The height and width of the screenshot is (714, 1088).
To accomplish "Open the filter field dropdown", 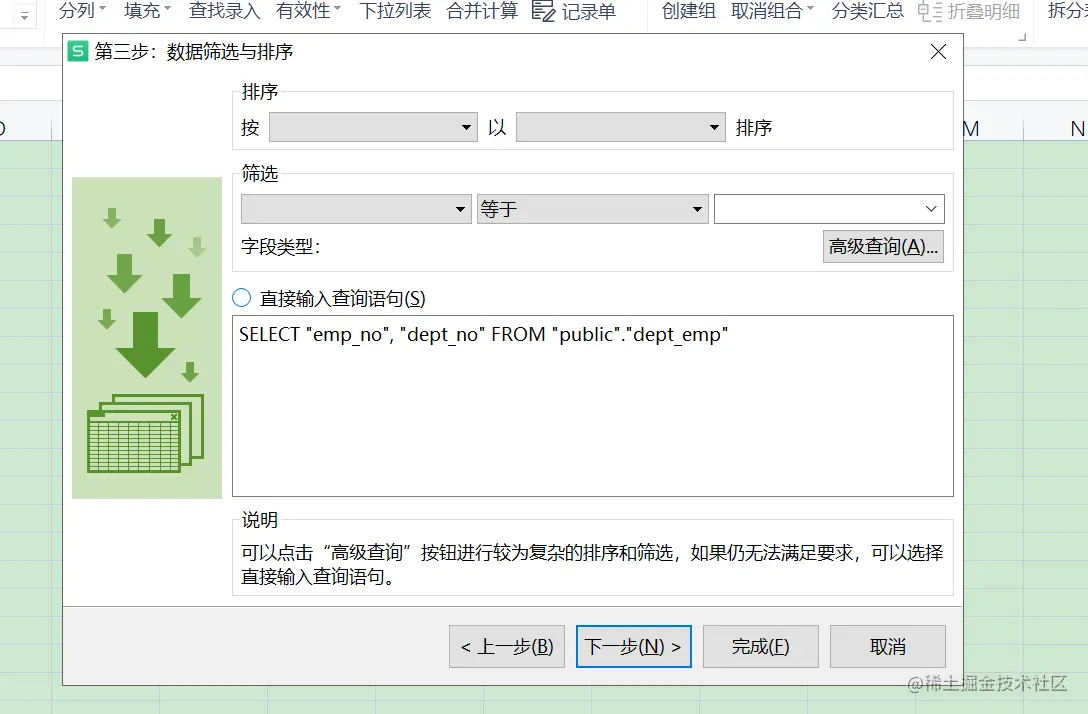I will 356,209.
